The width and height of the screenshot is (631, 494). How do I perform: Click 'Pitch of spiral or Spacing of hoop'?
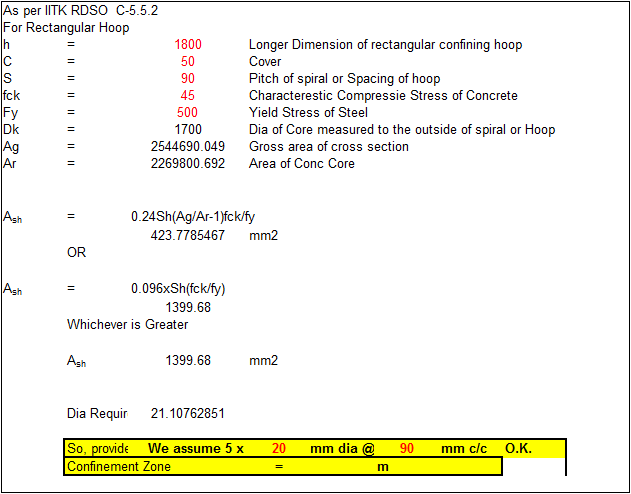(x=344, y=78)
